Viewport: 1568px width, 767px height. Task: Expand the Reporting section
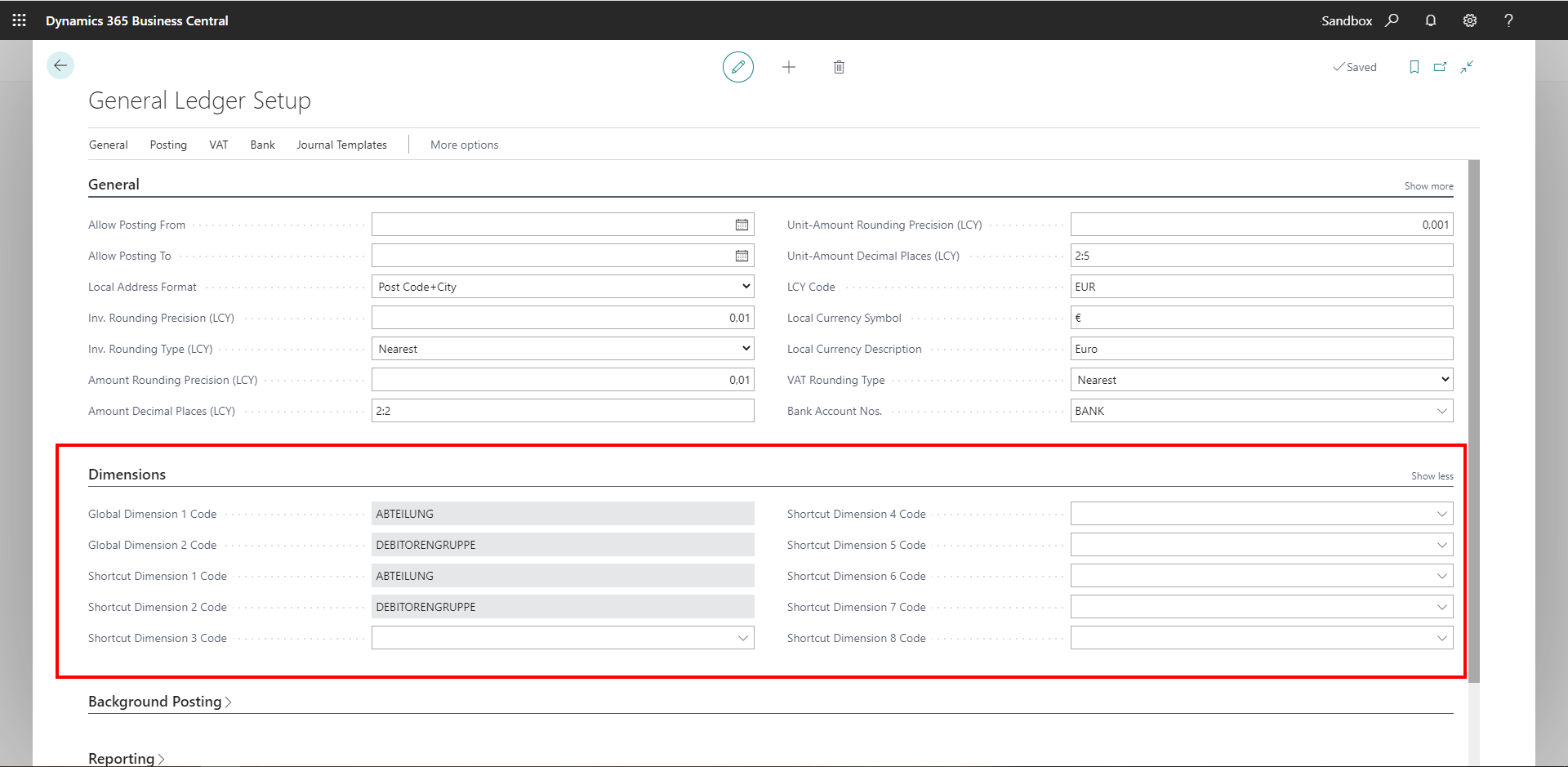[127, 758]
